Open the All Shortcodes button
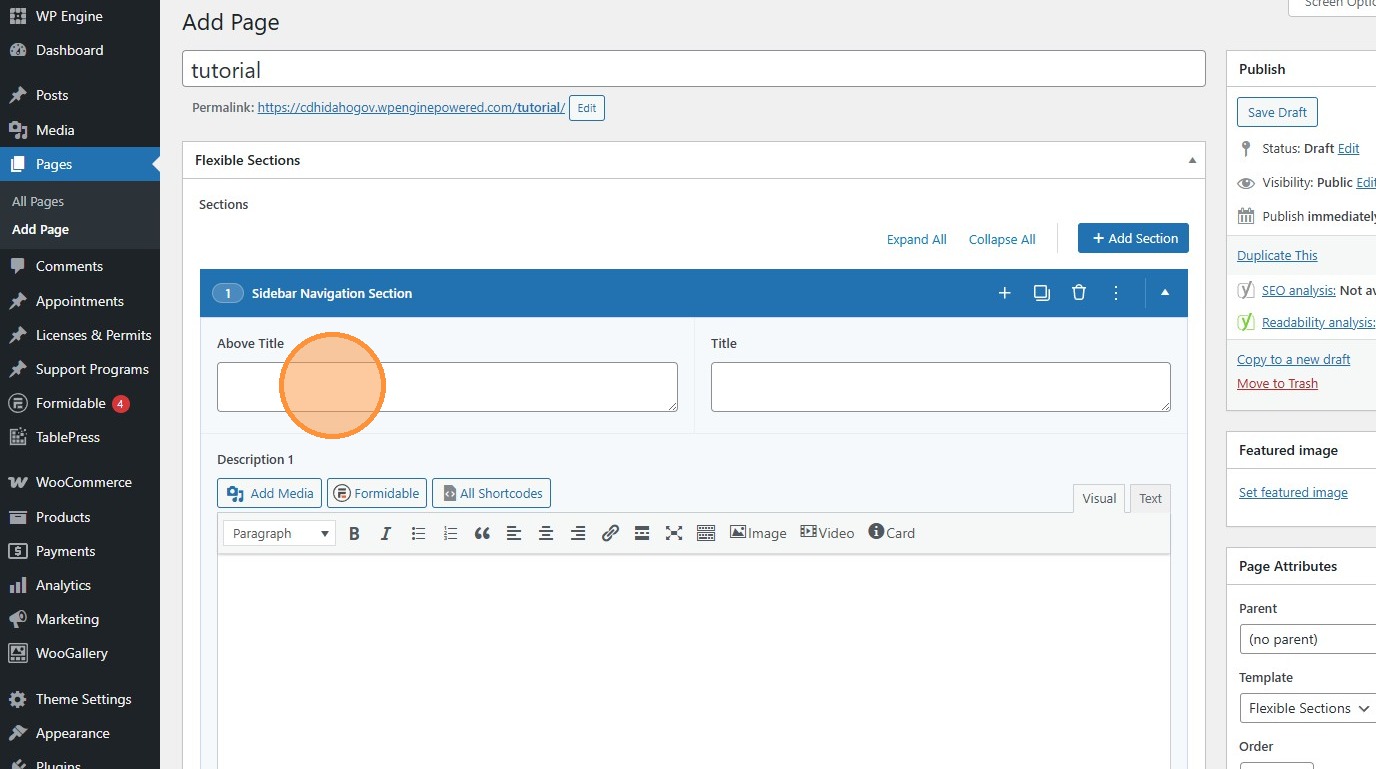Screen dimensions: 1376x769 (x=491, y=493)
